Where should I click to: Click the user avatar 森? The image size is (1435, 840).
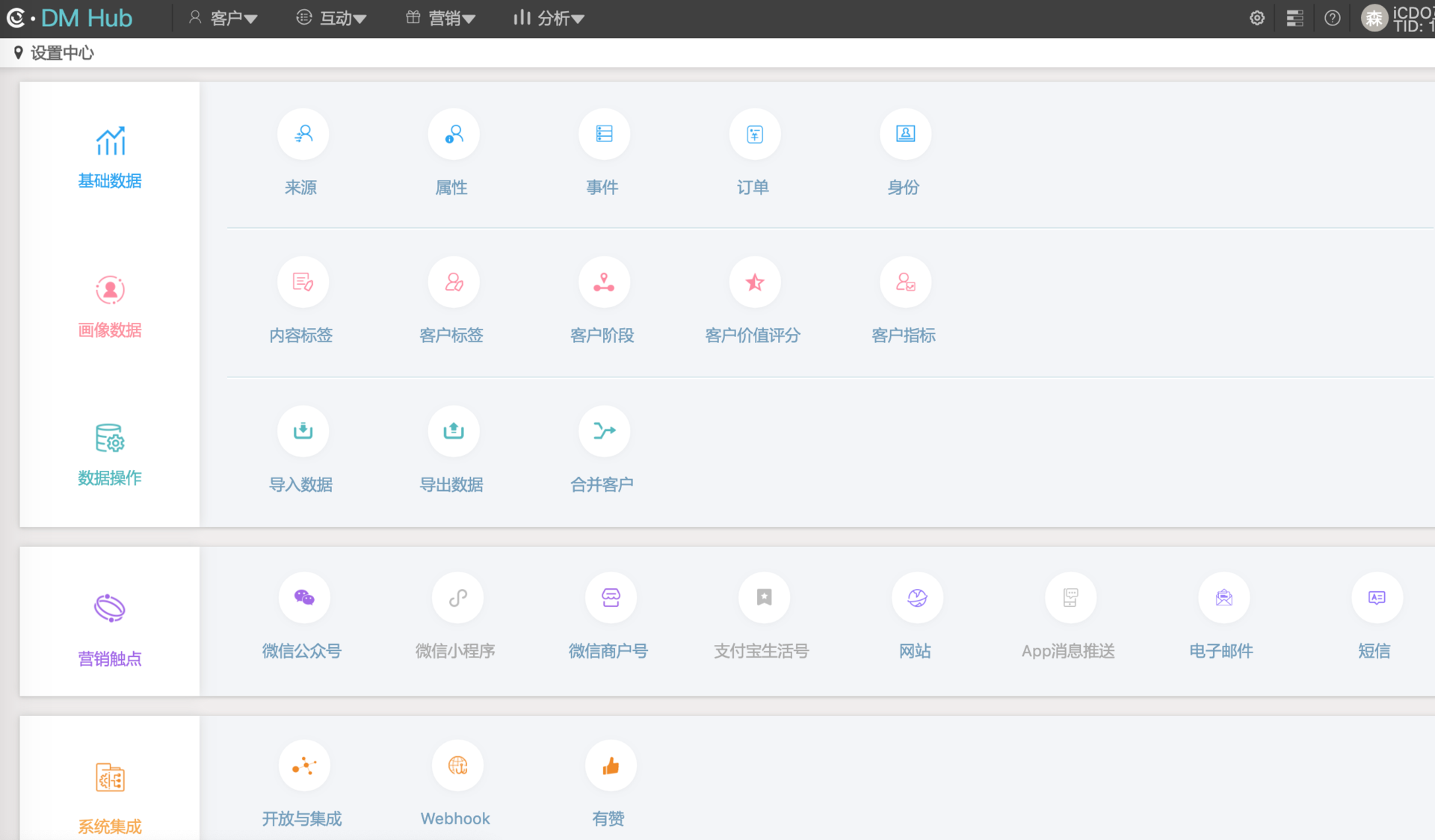(1374, 18)
